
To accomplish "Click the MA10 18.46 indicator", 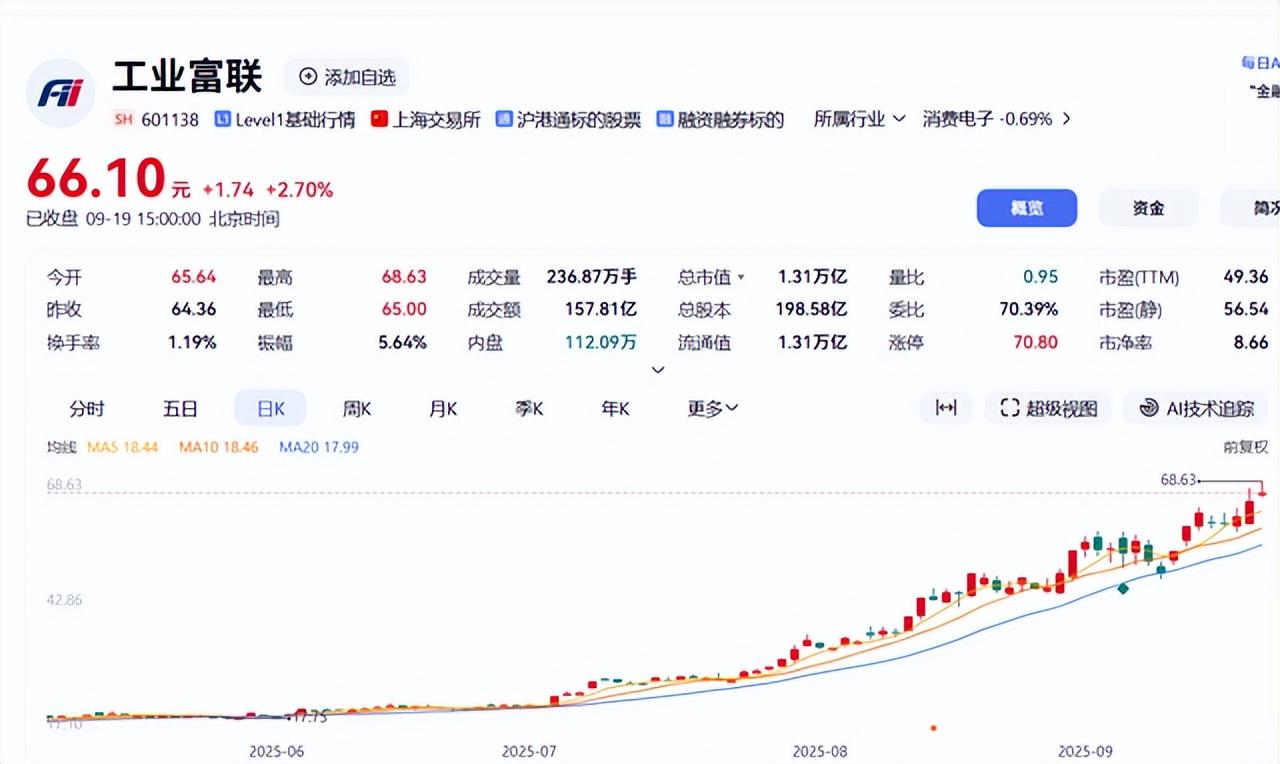I will click(x=218, y=447).
